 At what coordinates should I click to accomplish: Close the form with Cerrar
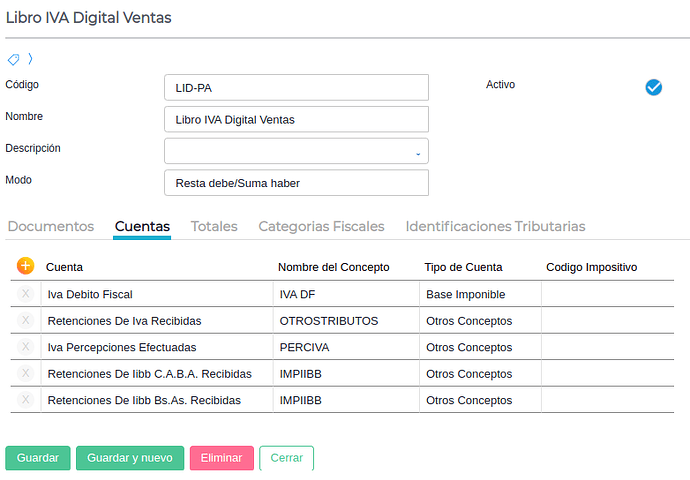(x=286, y=458)
